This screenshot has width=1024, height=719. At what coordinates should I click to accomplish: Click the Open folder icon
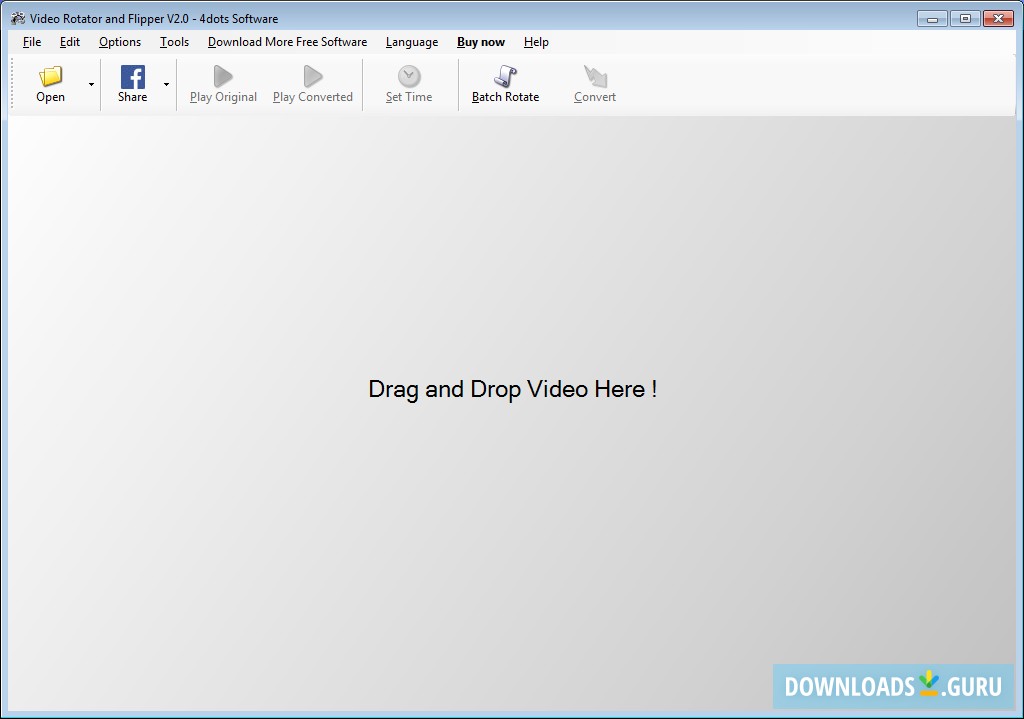pos(50,77)
